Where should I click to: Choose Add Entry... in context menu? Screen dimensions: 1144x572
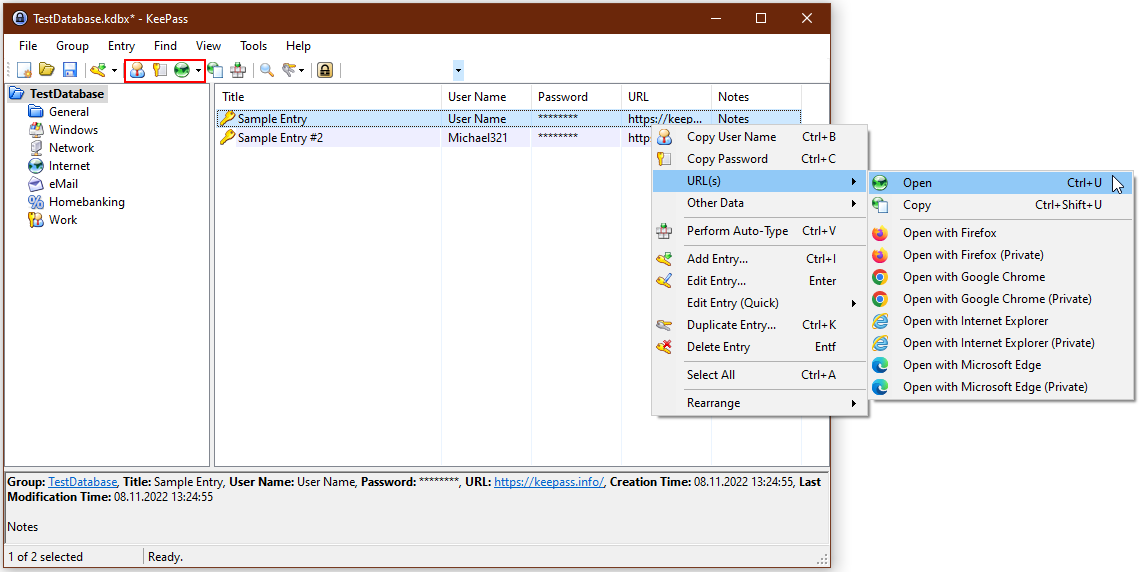(760, 258)
